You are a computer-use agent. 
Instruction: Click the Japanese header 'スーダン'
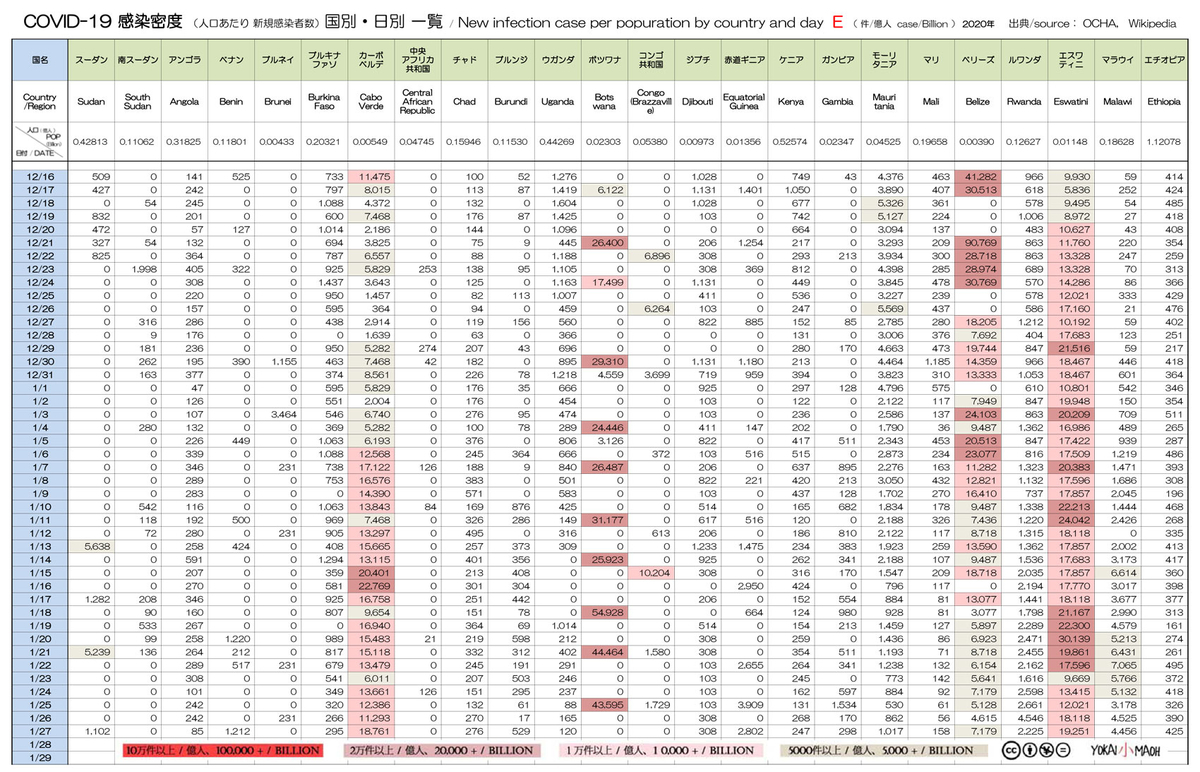tap(91, 60)
